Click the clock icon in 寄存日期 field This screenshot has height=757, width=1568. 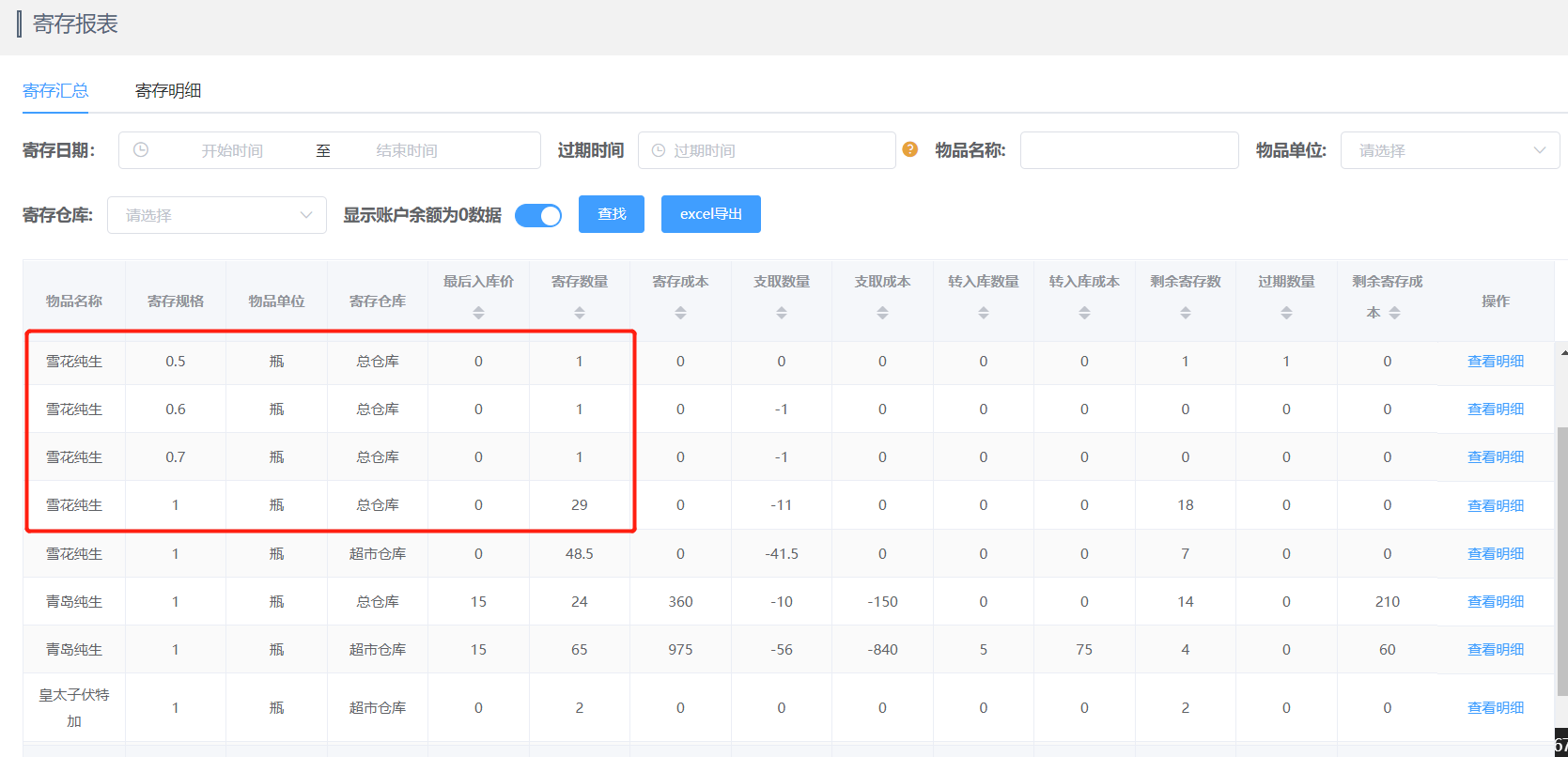coord(141,149)
